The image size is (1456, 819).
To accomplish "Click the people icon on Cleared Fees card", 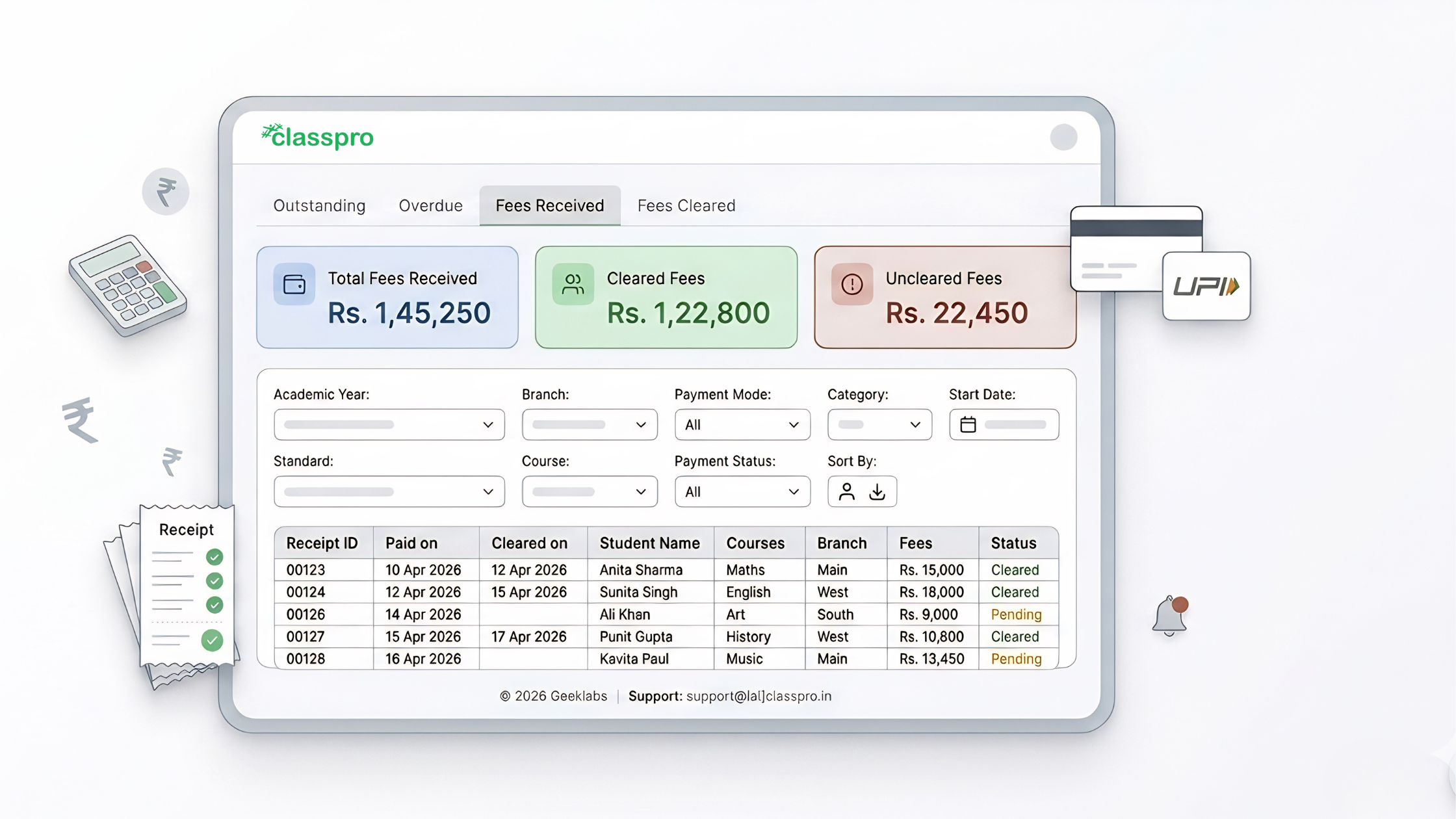I will coord(573,283).
